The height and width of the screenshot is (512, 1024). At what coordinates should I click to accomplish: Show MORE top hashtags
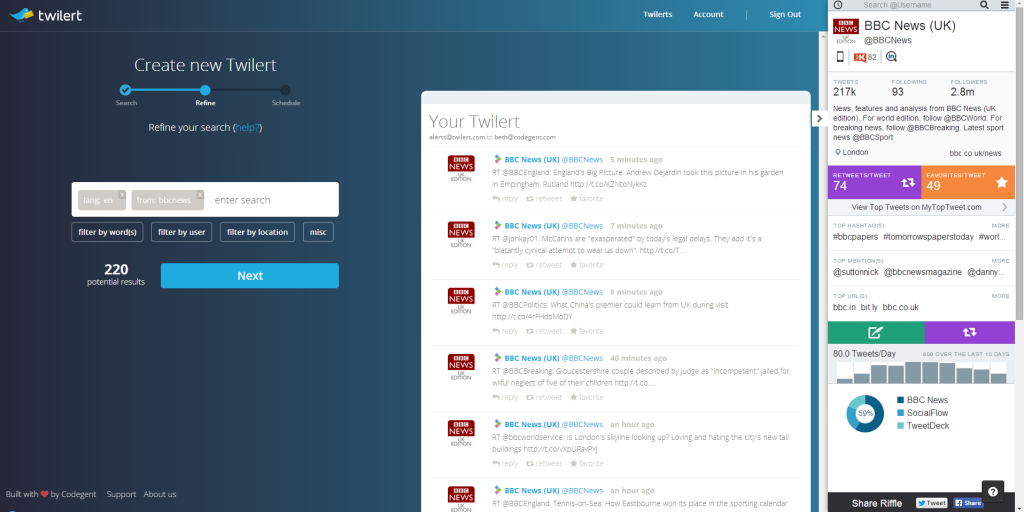[1000, 225]
